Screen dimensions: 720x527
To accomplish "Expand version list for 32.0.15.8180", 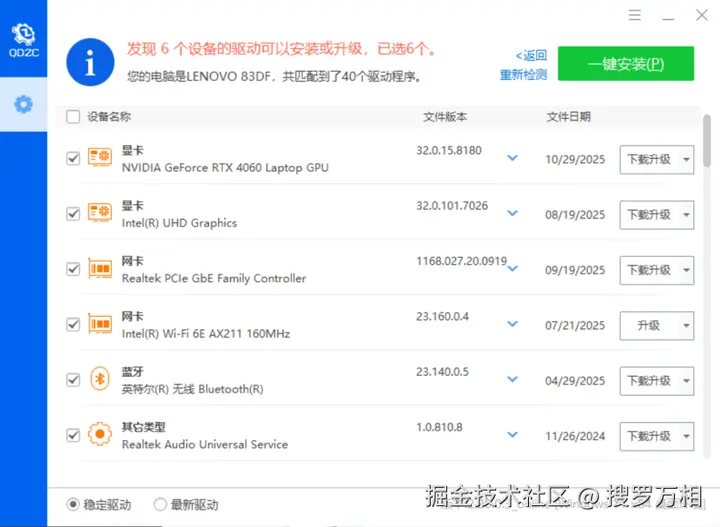I will tap(512, 158).
